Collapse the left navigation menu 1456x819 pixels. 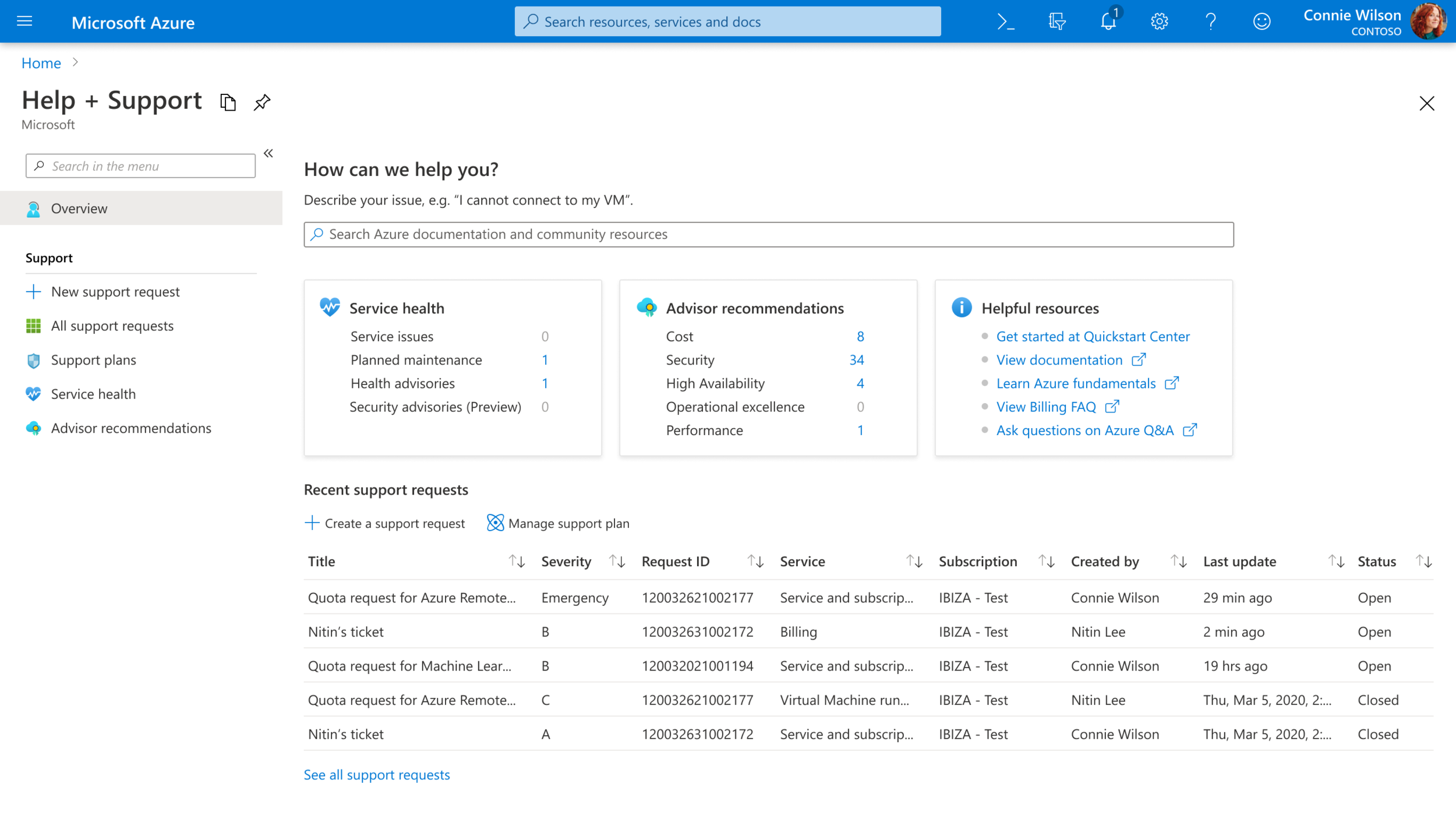[x=268, y=153]
